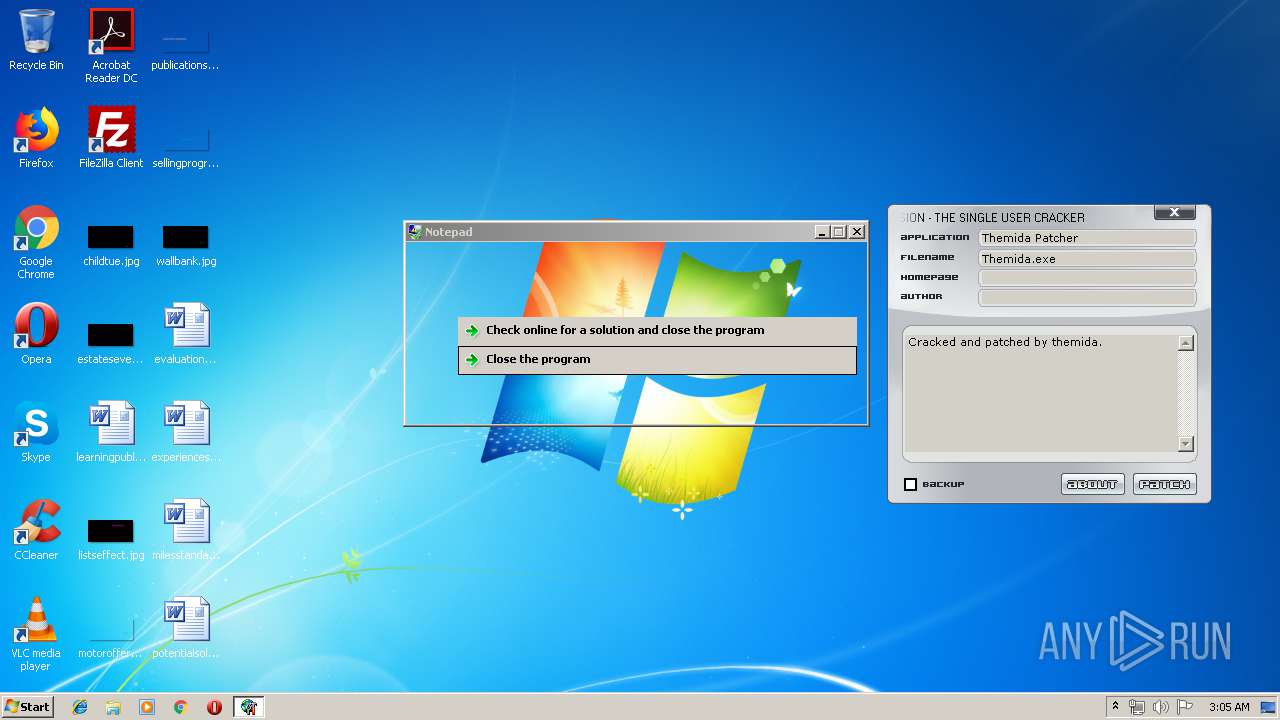Click the 'Cracked and patched by themida.' text
The image size is (1280, 720).
coord(1005,342)
